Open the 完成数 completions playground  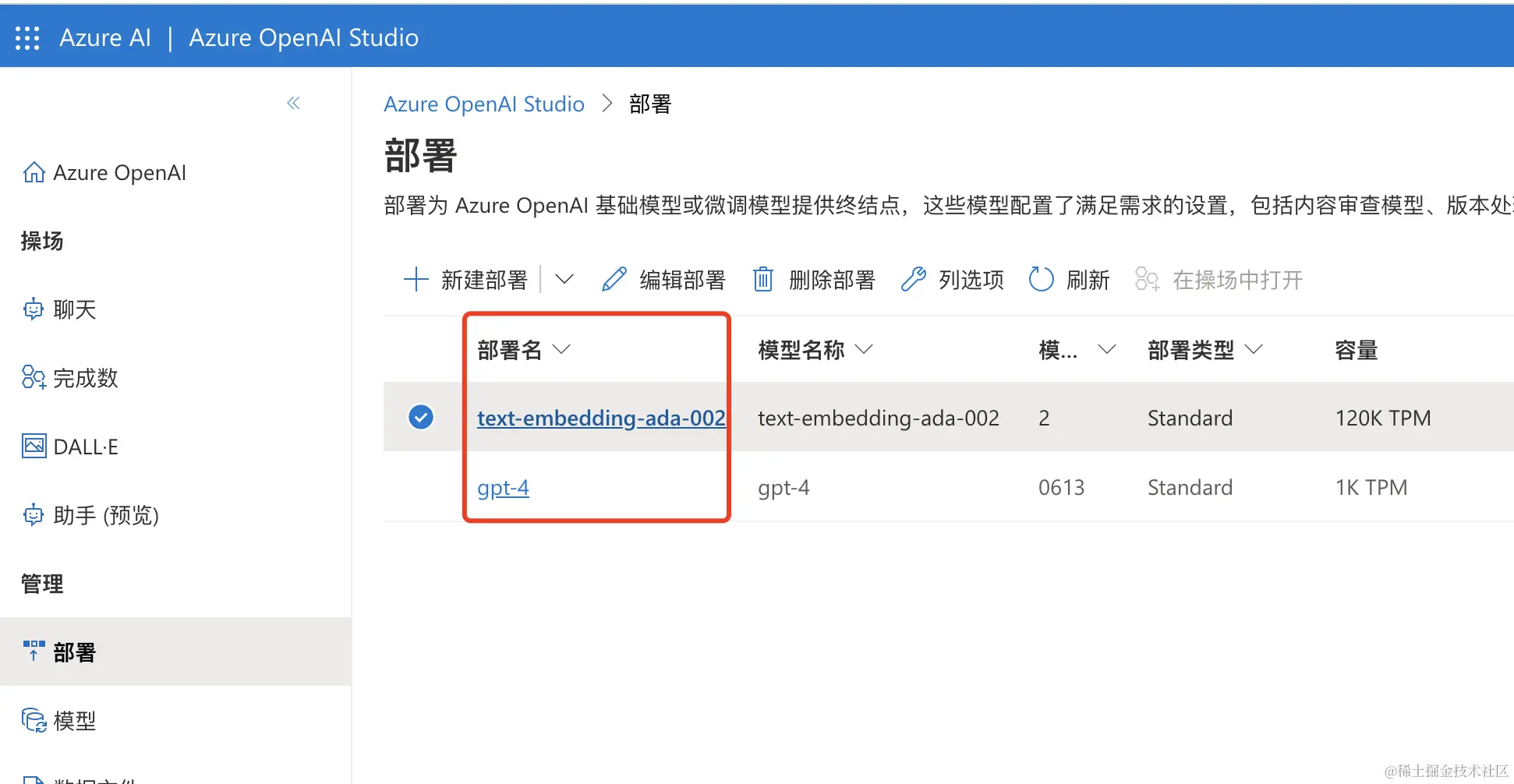[70, 378]
